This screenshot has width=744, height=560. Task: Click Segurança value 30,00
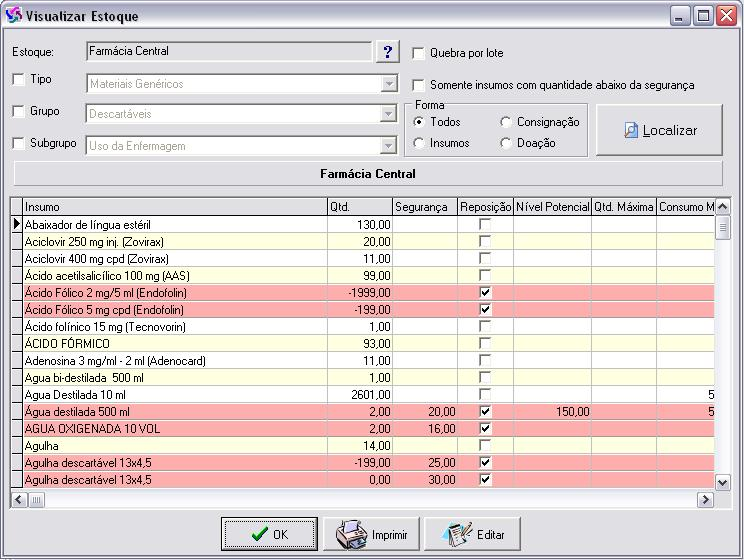(425, 480)
